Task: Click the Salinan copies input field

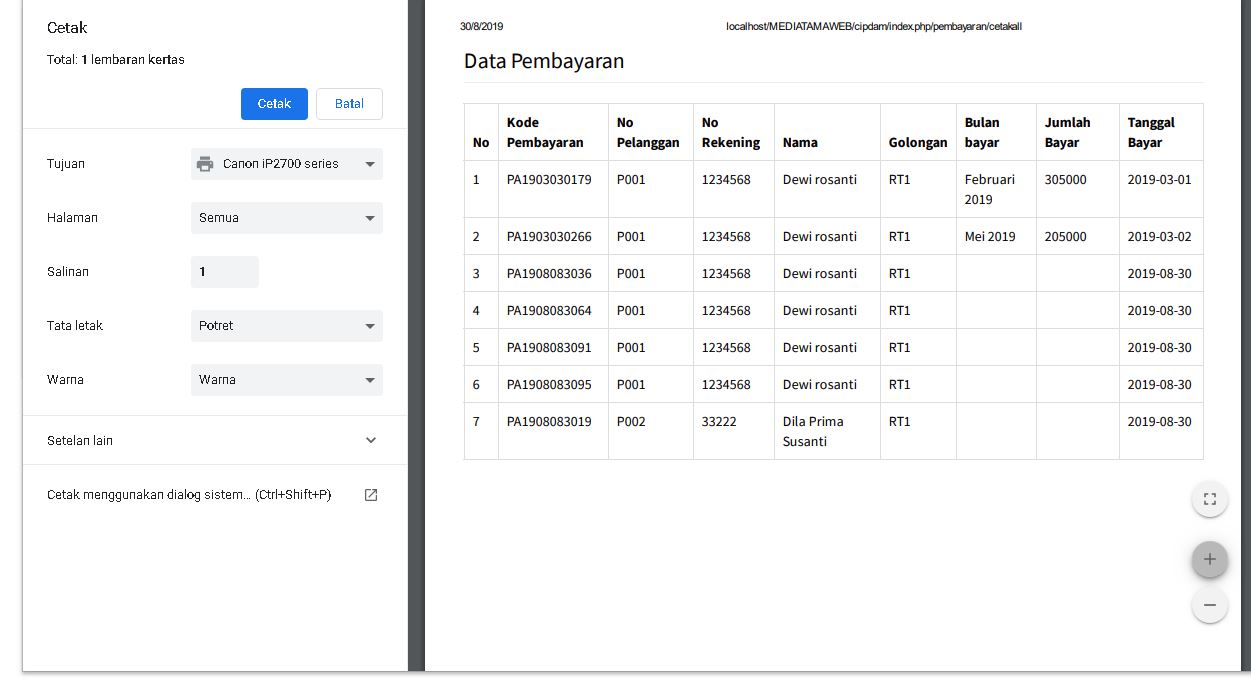Action: [x=225, y=272]
